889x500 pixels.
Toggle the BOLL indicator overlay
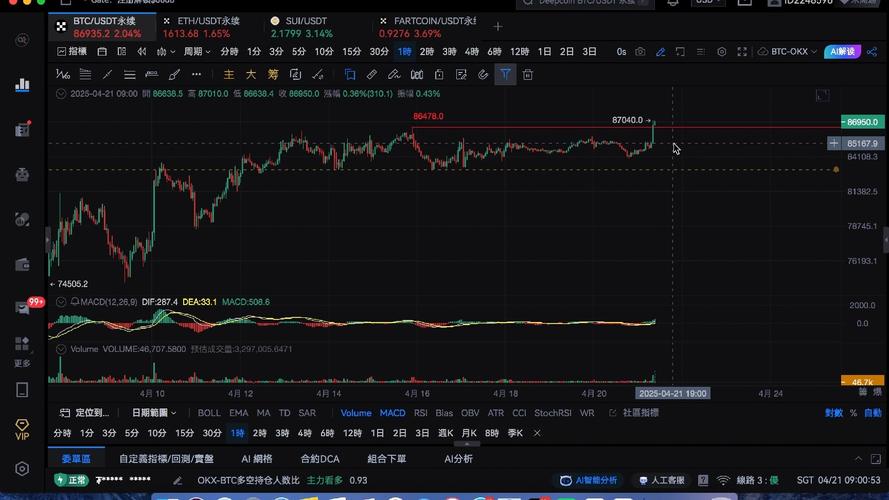(x=209, y=413)
